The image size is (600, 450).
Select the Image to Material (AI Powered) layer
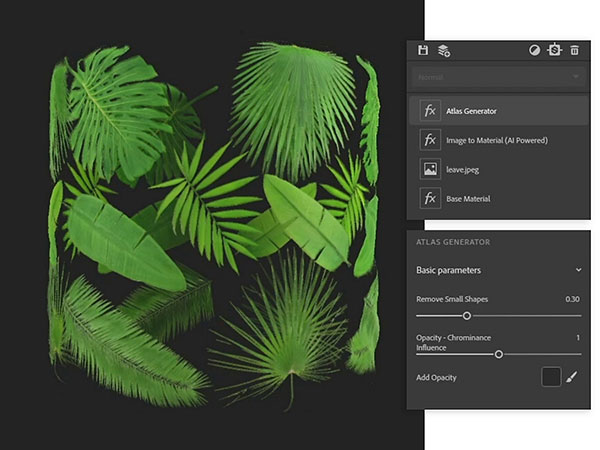coord(510,140)
